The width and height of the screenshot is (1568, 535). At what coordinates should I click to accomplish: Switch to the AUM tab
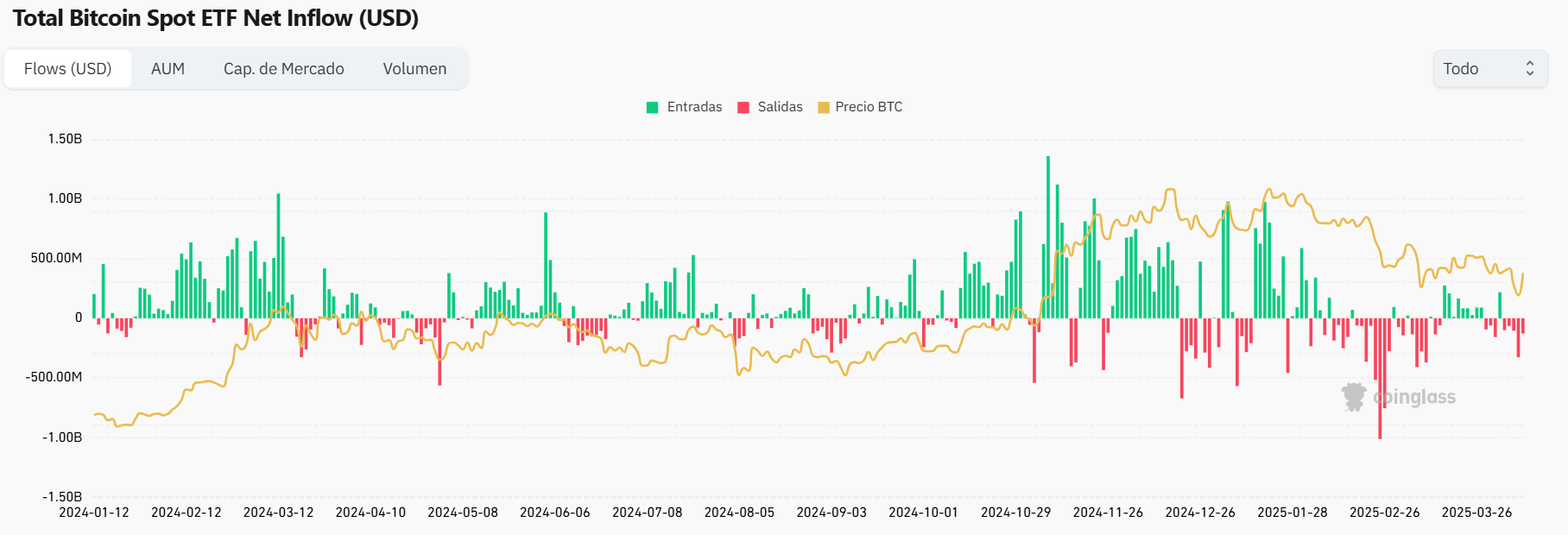pos(168,69)
